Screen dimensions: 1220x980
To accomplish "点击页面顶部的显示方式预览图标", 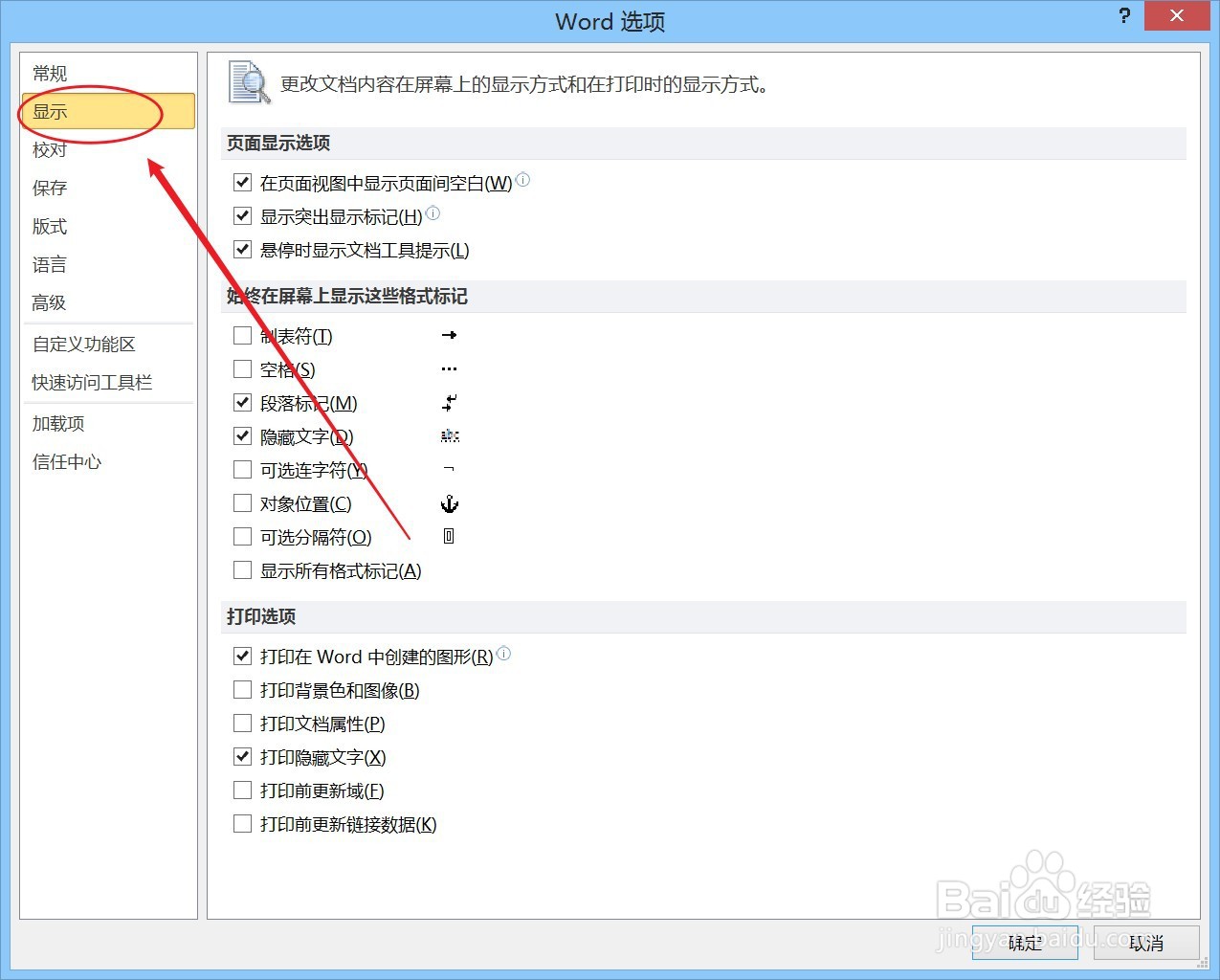I will pos(245,81).
